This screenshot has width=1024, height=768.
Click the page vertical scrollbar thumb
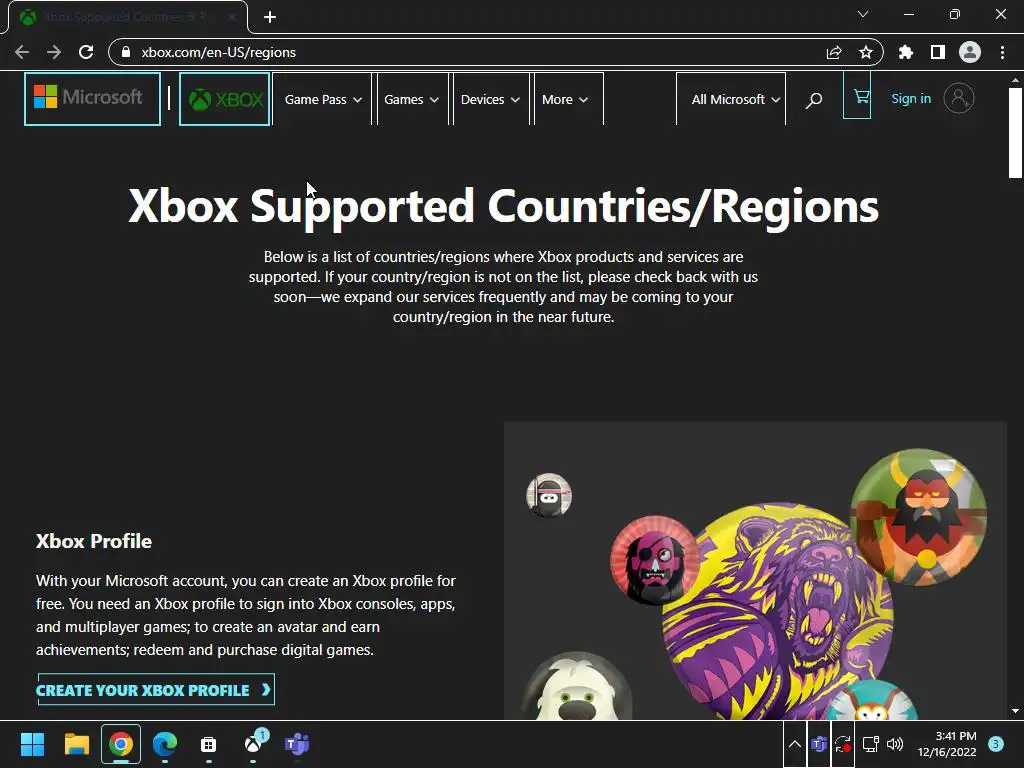(x=1015, y=133)
